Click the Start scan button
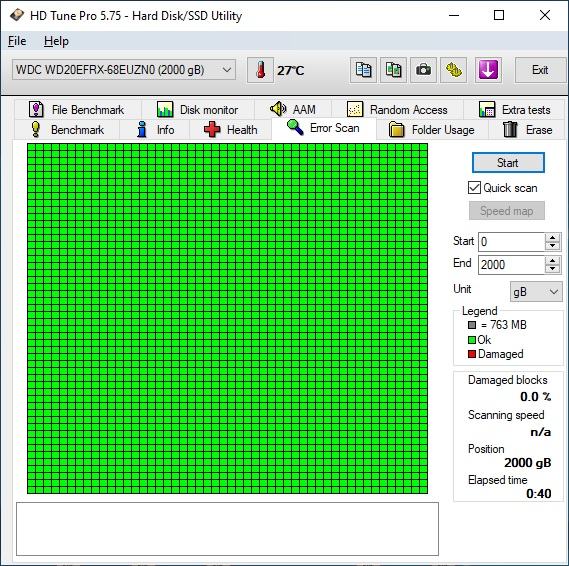The image size is (569, 566). click(508, 163)
